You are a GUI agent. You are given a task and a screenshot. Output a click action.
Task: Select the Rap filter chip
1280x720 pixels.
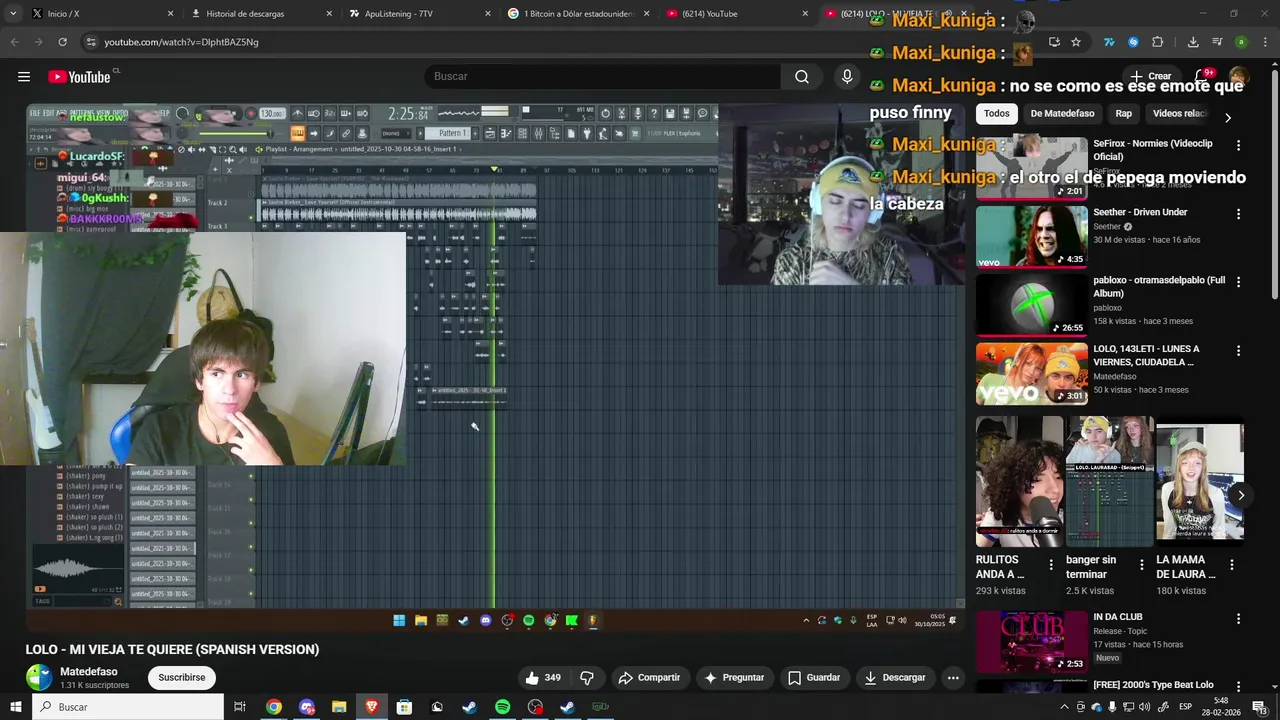(1124, 114)
